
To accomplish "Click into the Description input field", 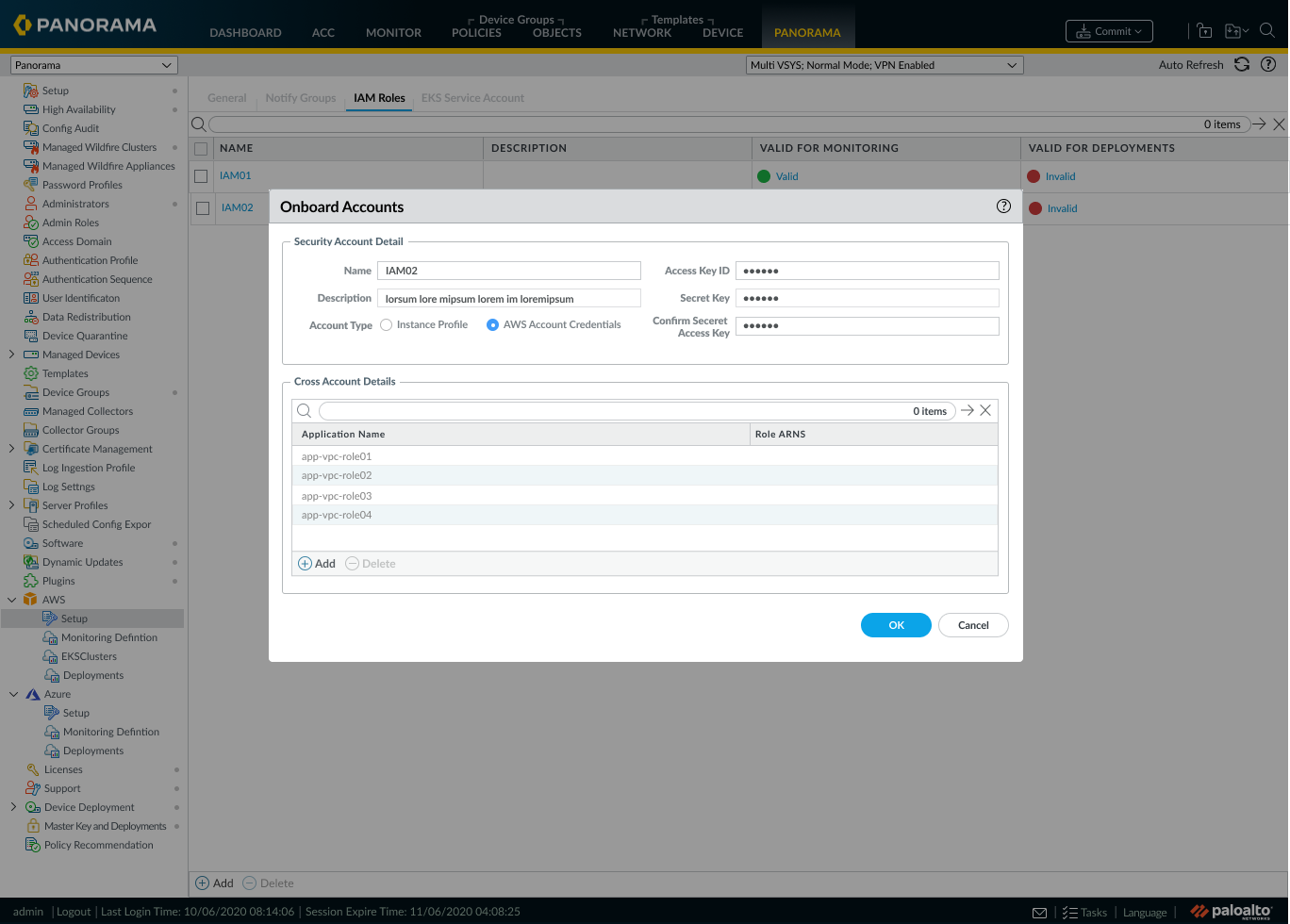I will [x=509, y=299].
